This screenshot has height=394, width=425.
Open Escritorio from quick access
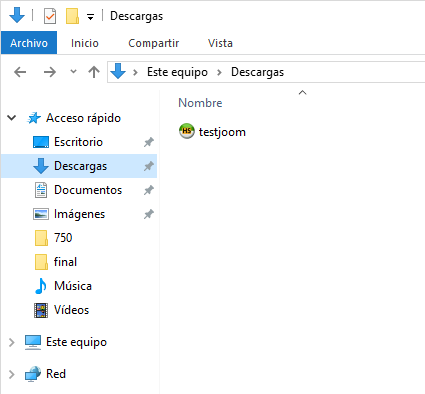point(78,142)
